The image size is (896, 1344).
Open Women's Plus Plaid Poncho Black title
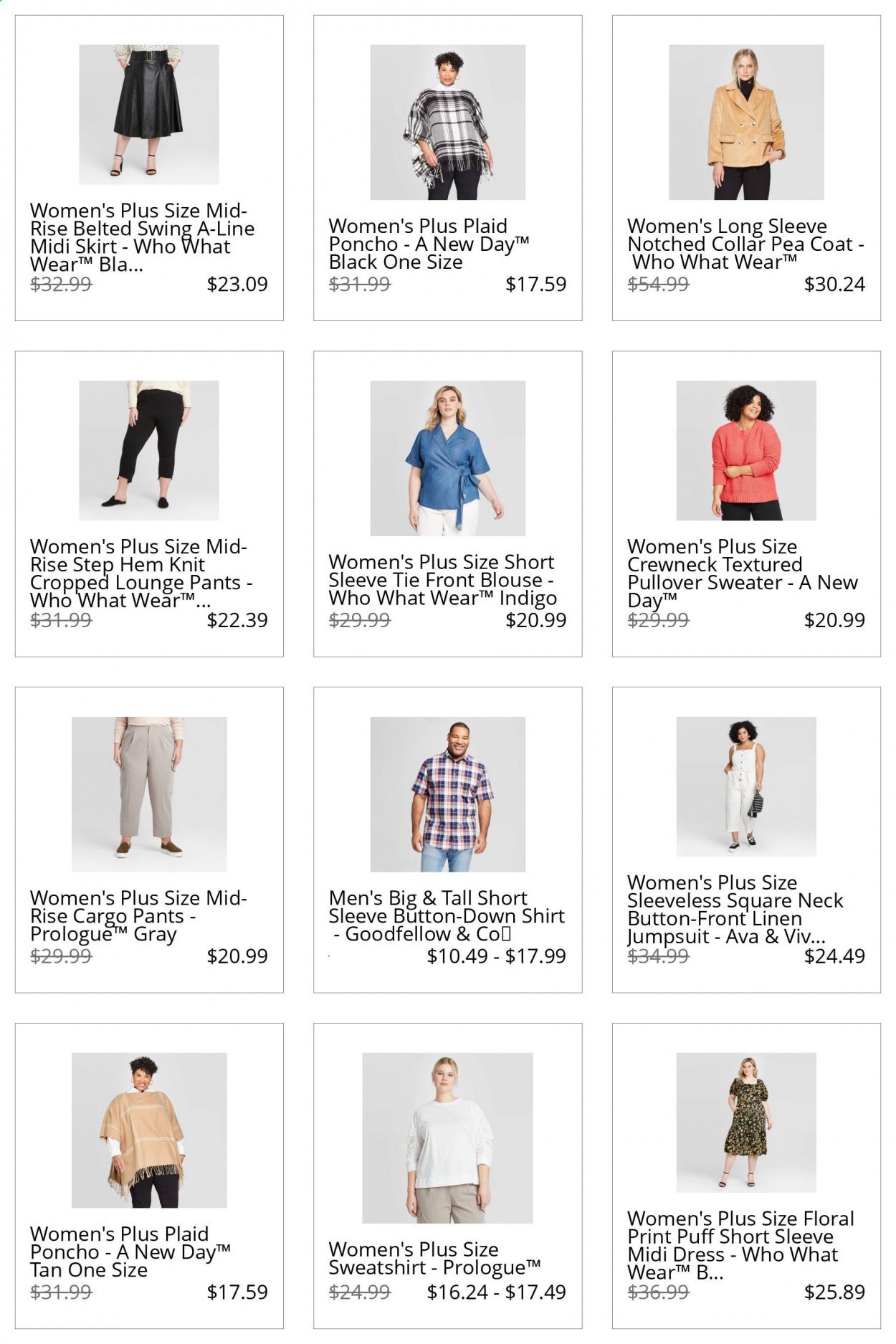click(429, 244)
